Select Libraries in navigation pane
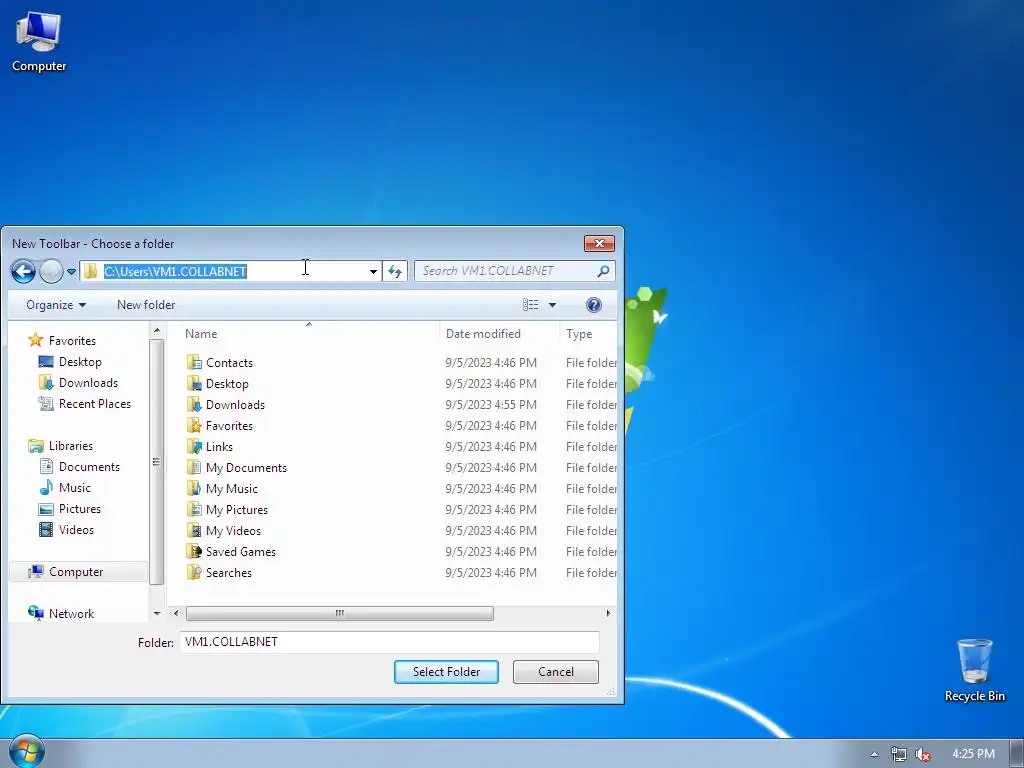 pyautogui.click(x=61, y=445)
